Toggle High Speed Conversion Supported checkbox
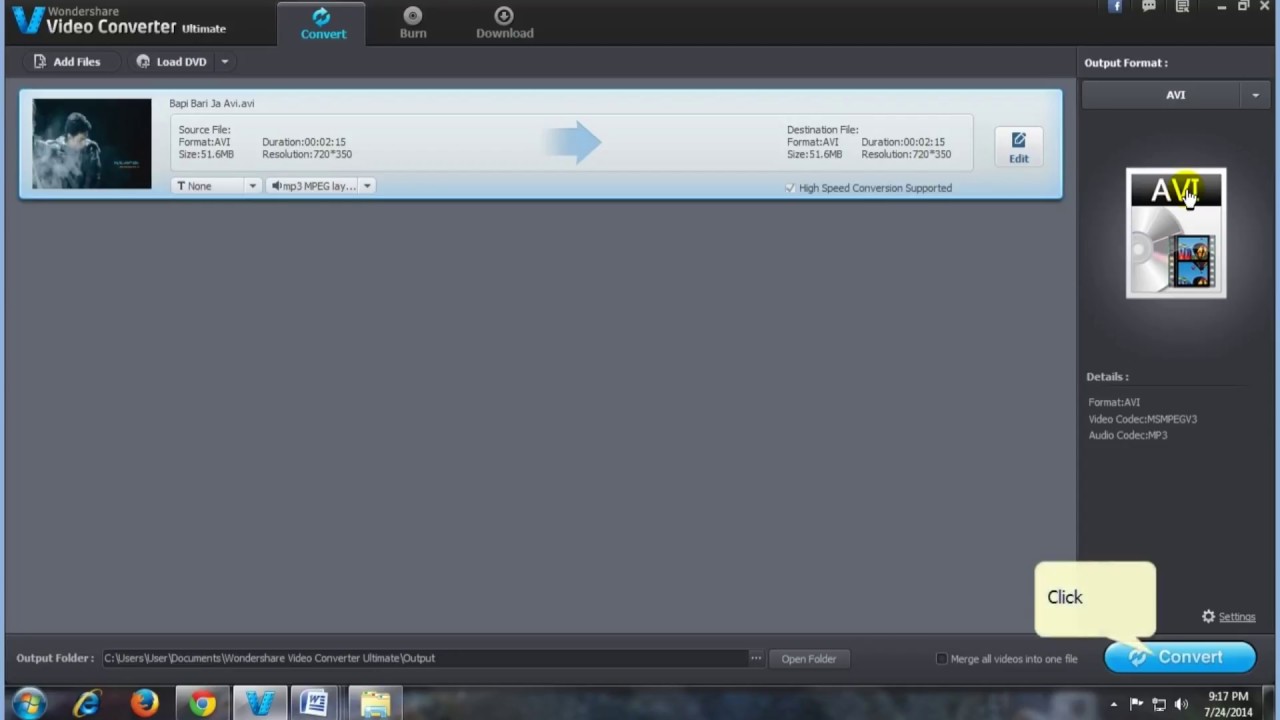Viewport: 1280px width, 720px height. 790,188
